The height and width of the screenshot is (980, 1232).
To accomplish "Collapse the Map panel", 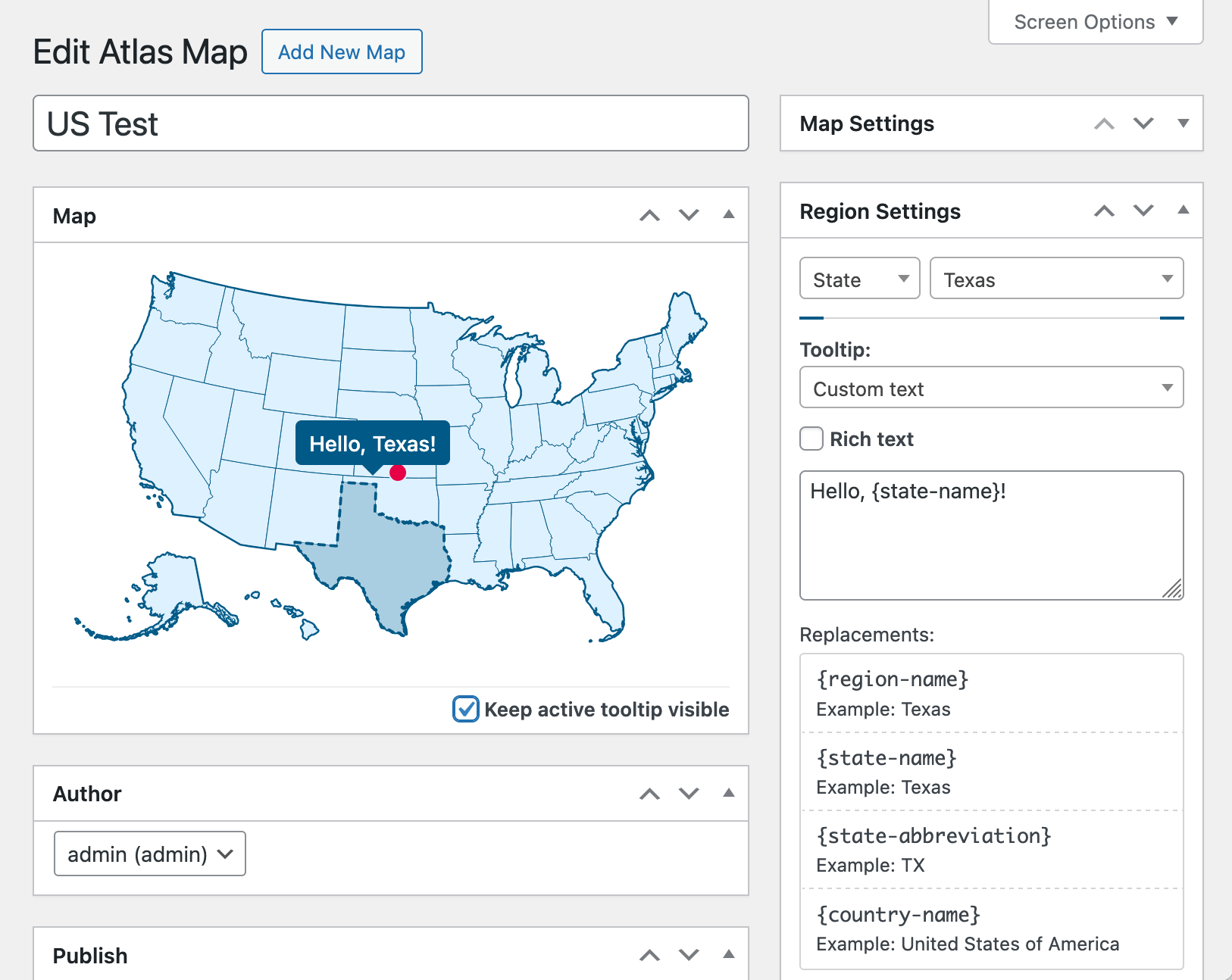I will tap(728, 215).
